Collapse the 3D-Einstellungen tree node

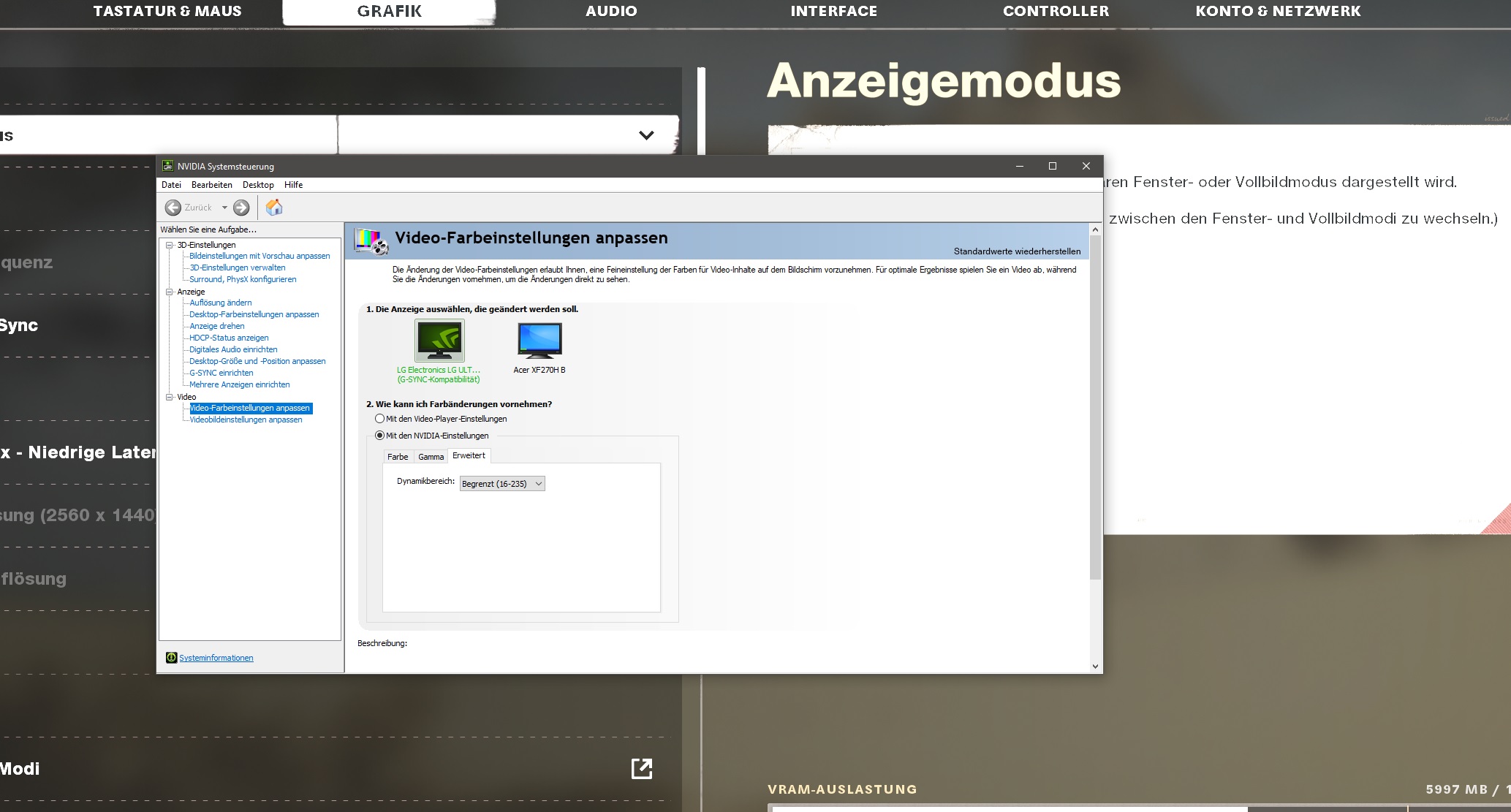[x=170, y=245]
